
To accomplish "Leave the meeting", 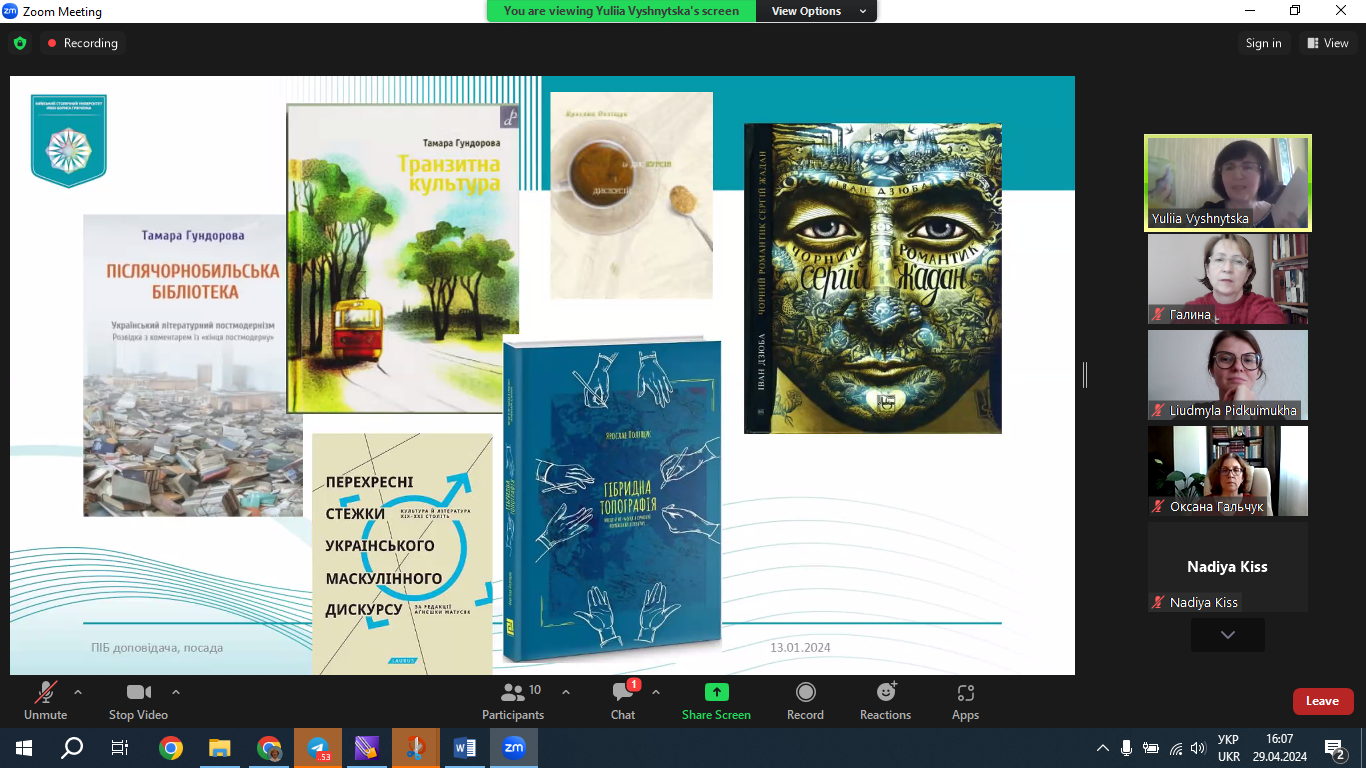I will [1322, 701].
